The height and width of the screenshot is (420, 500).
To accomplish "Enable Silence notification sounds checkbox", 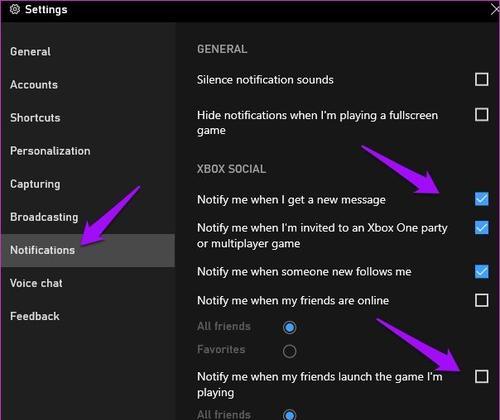I will click(481, 79).
